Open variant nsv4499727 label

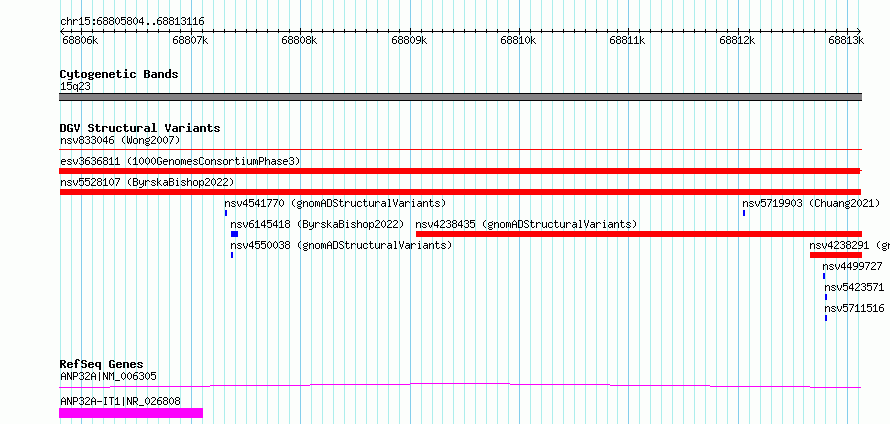click(x=852, y=266)
